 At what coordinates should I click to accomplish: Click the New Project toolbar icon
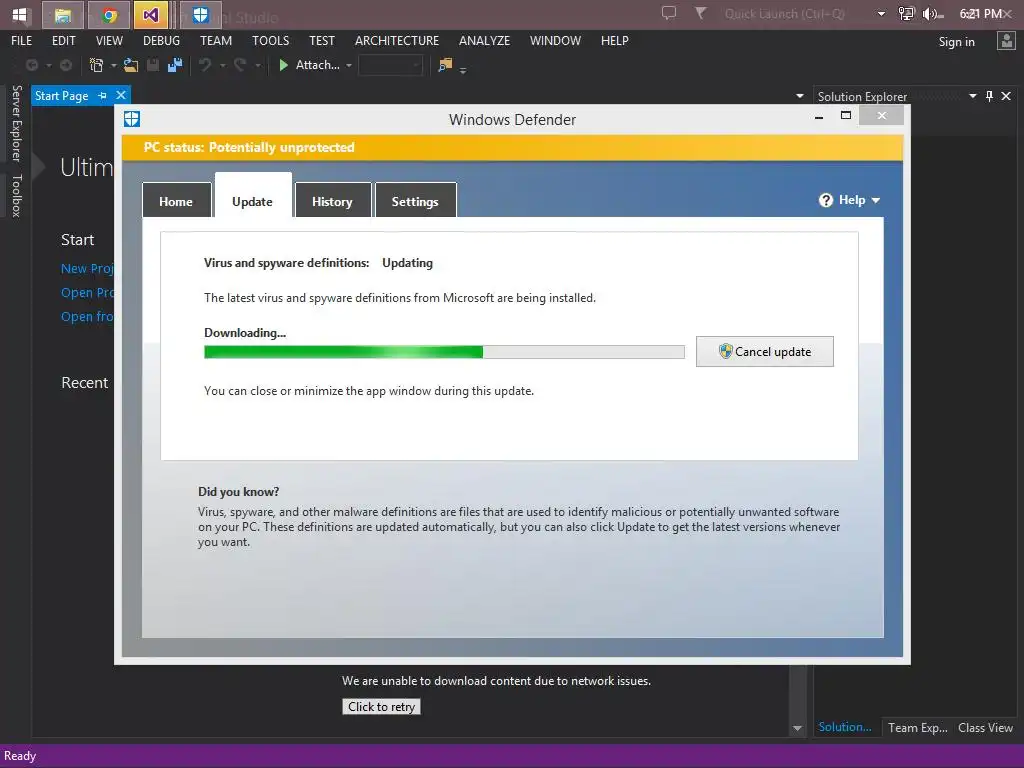[x=96, y=65]
